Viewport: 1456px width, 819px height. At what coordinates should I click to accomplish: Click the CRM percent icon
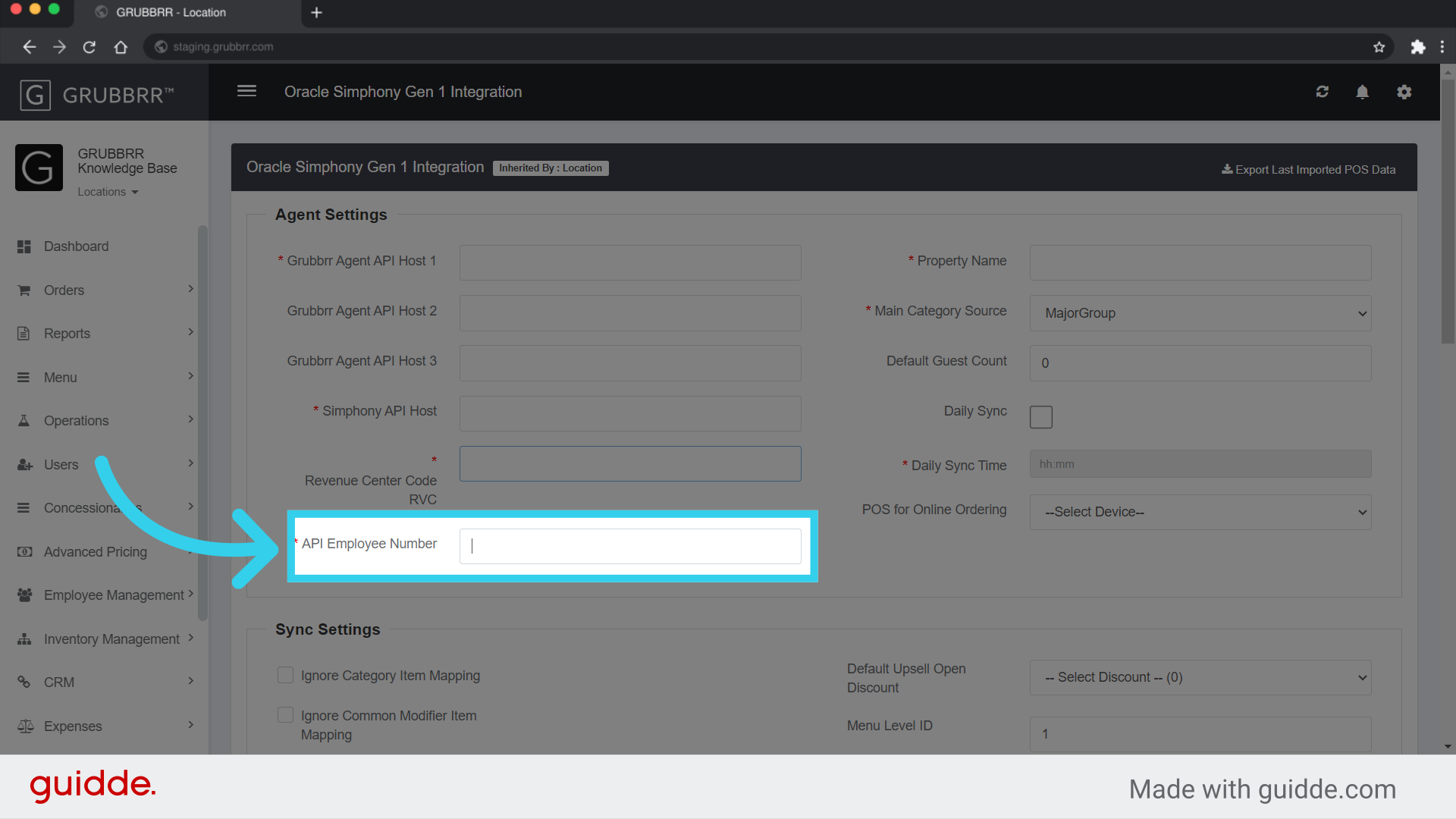24,682
